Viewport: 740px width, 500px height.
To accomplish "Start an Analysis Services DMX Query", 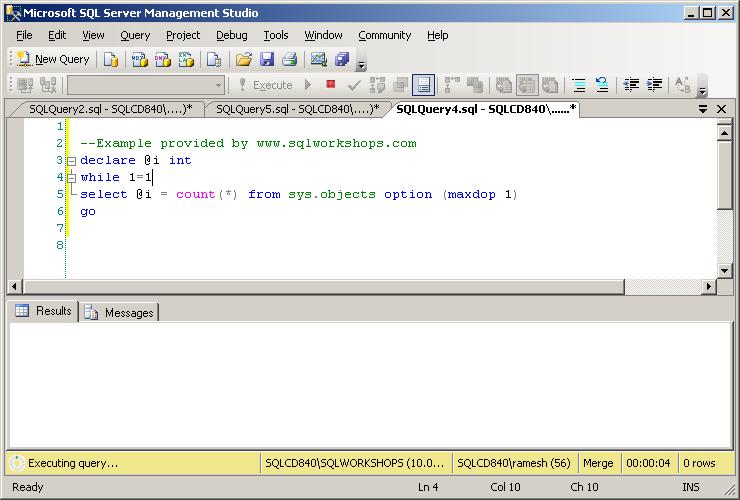I will point(163,59).
